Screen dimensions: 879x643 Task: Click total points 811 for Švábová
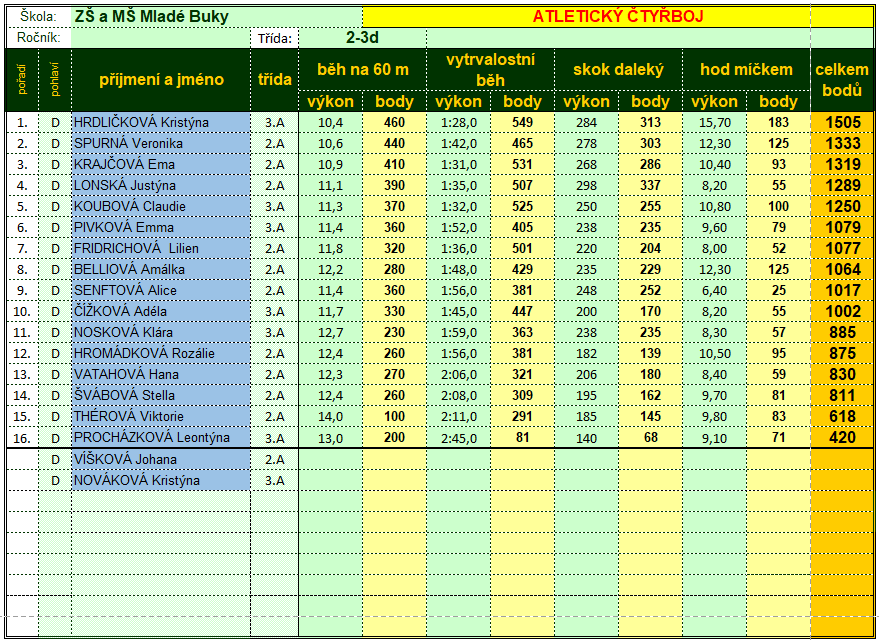[x=842, y=396]
